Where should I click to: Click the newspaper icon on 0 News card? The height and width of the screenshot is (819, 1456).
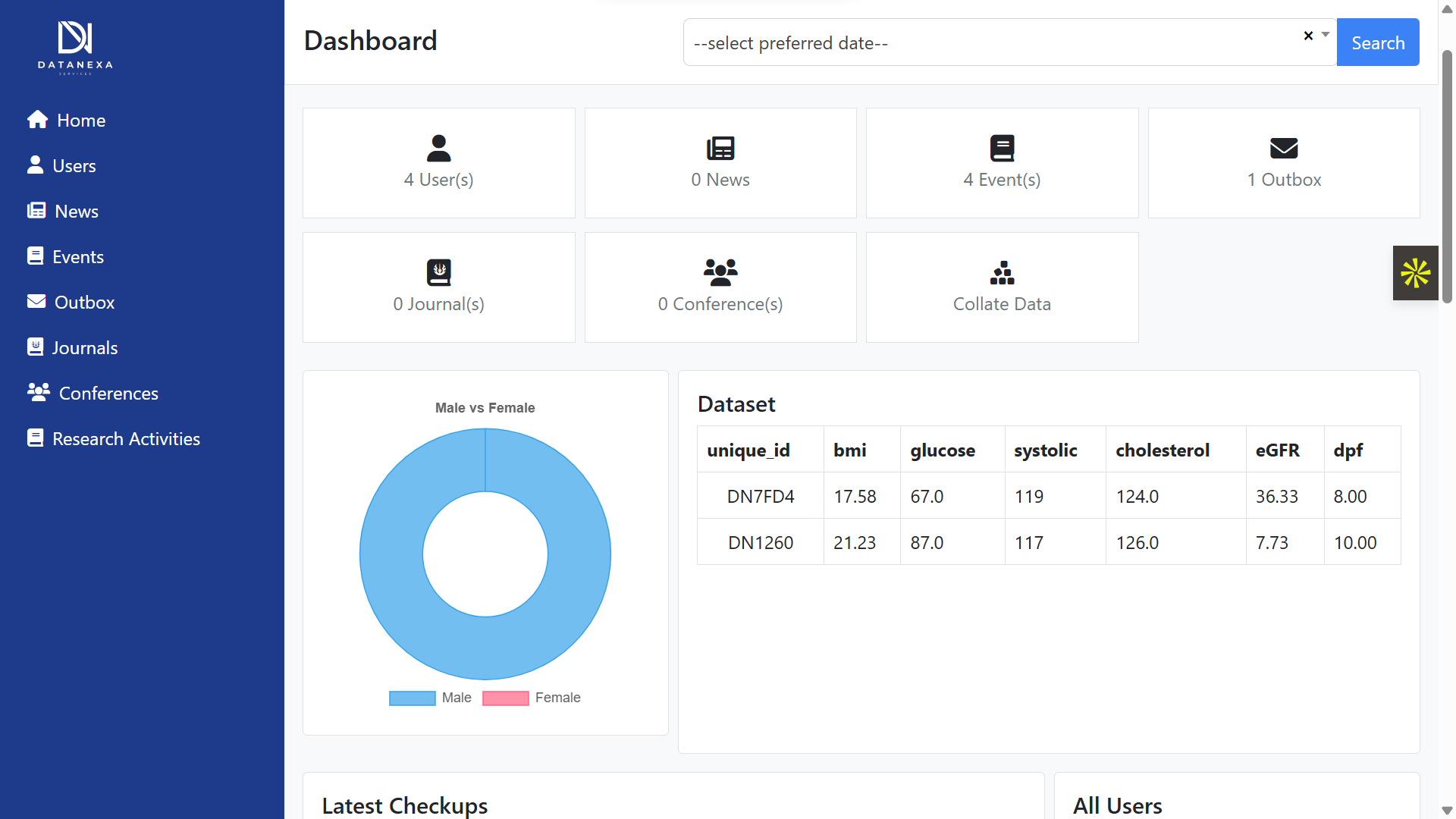(720, 148)
